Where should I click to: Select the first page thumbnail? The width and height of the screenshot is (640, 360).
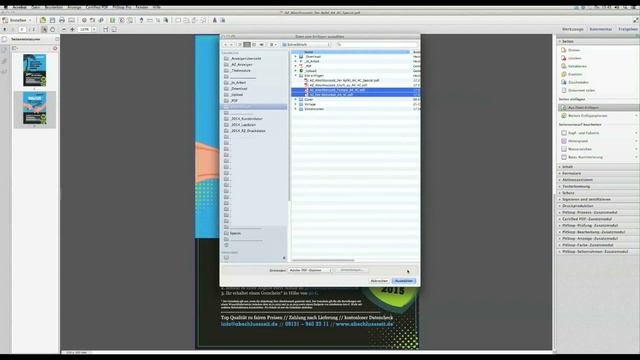pyautogui.click(x=35, y=70)
